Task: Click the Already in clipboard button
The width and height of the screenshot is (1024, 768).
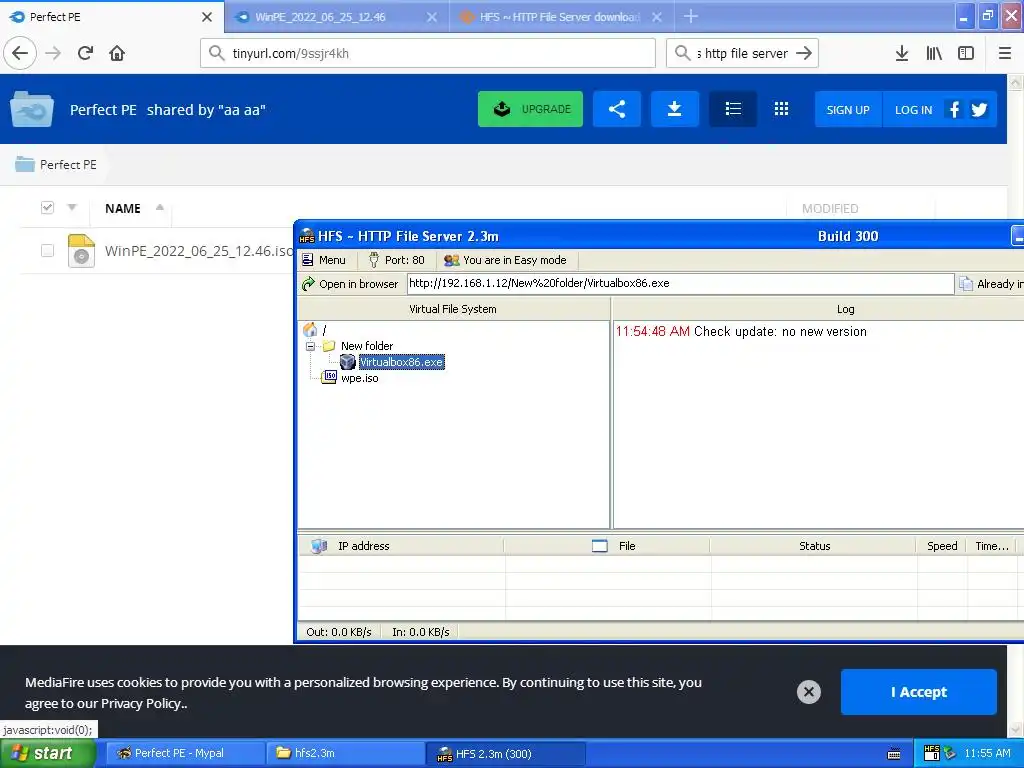Action: click(x=991, y=283)
